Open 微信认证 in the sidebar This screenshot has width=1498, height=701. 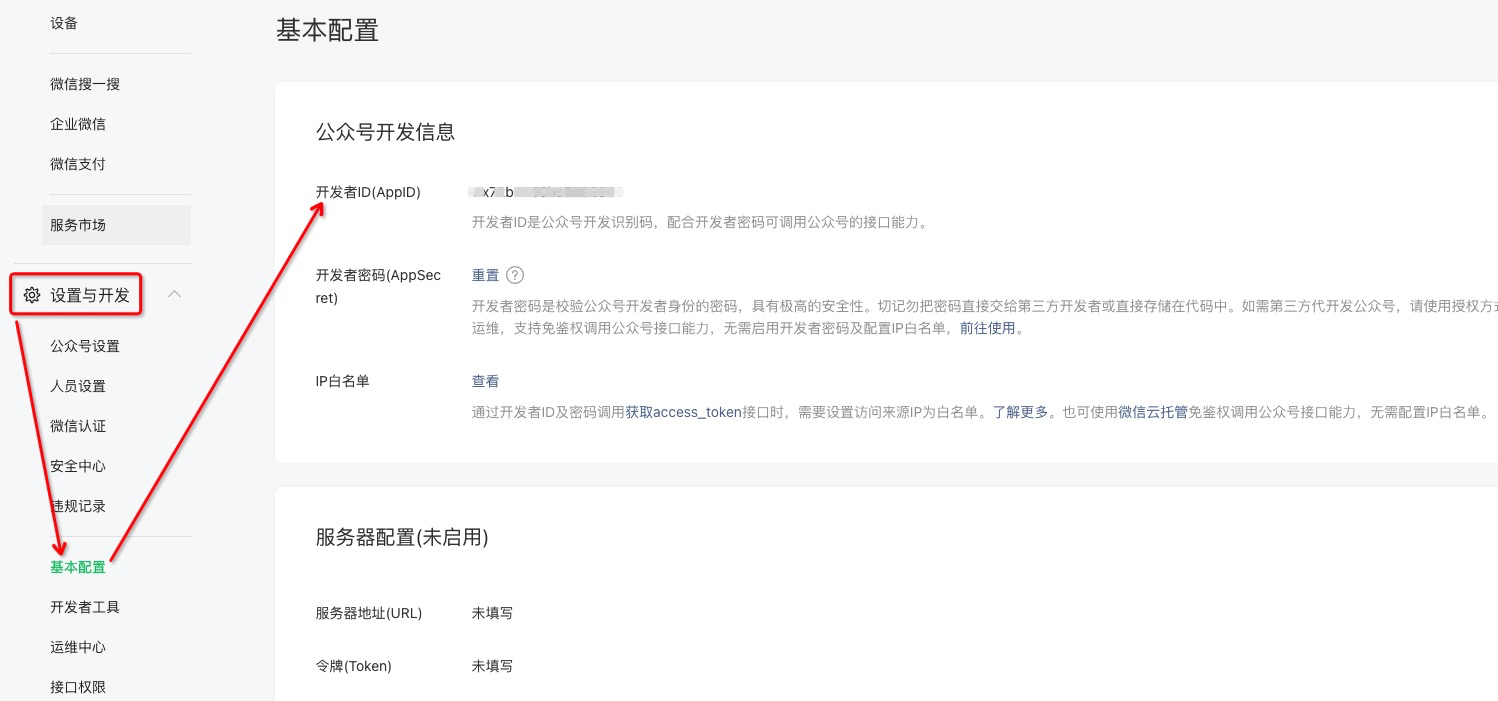78,426
